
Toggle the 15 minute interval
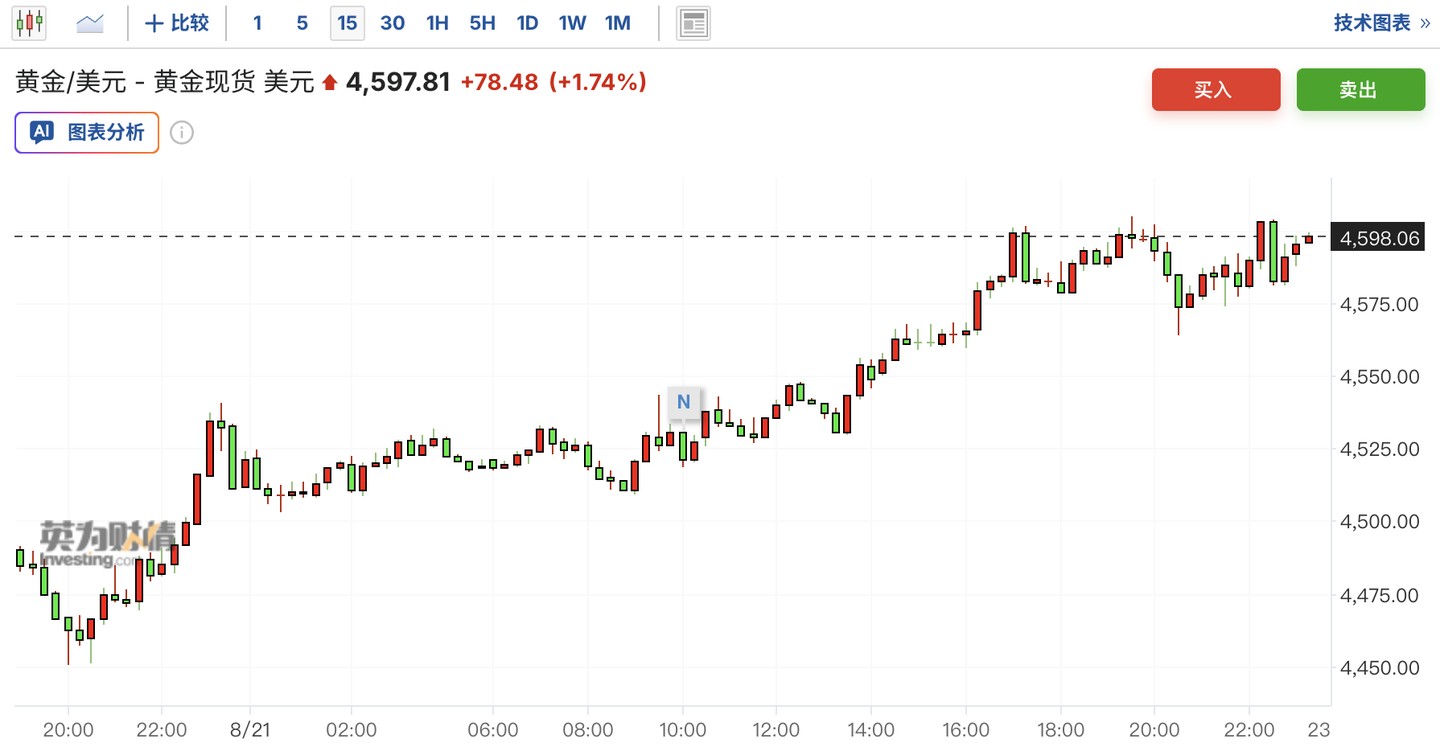[347, 22]
